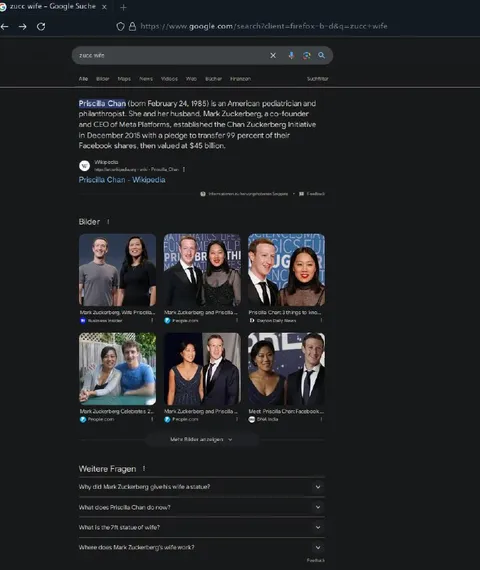Click the highlighted name Priscilla Chan in snippet

pos(102,104)
